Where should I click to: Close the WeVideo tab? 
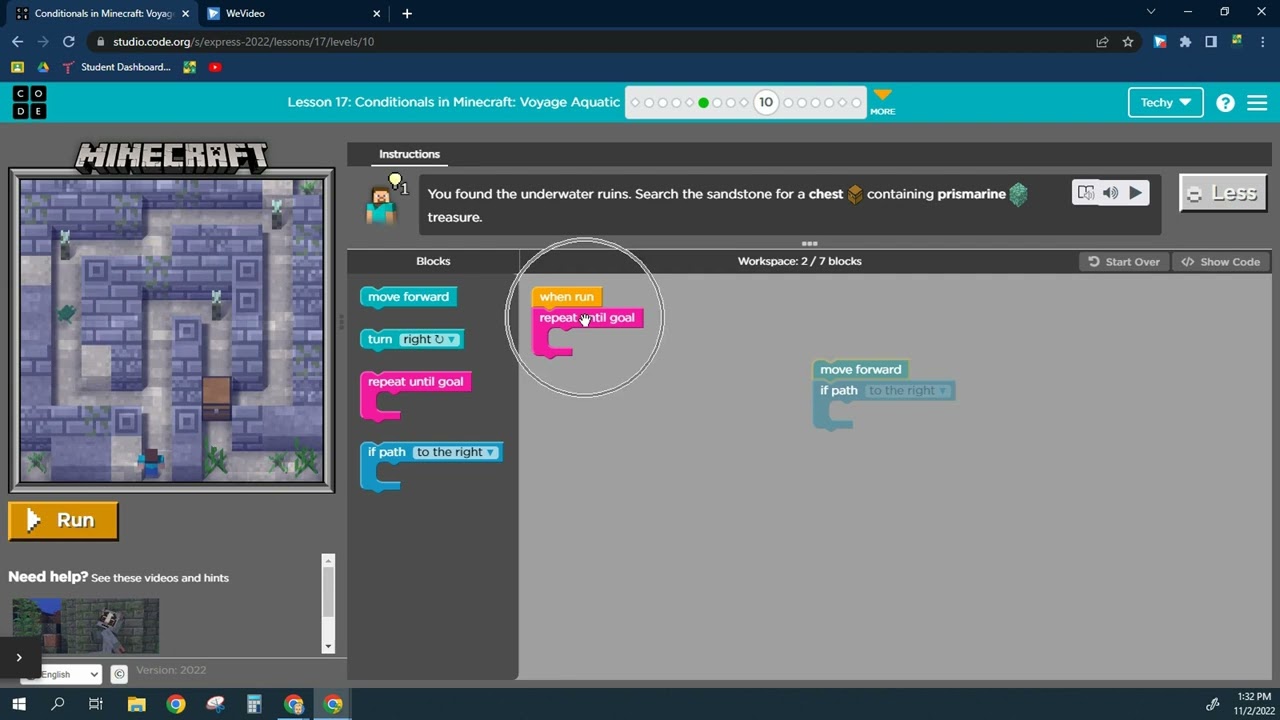pyautogui.click(x=377, y=14)
